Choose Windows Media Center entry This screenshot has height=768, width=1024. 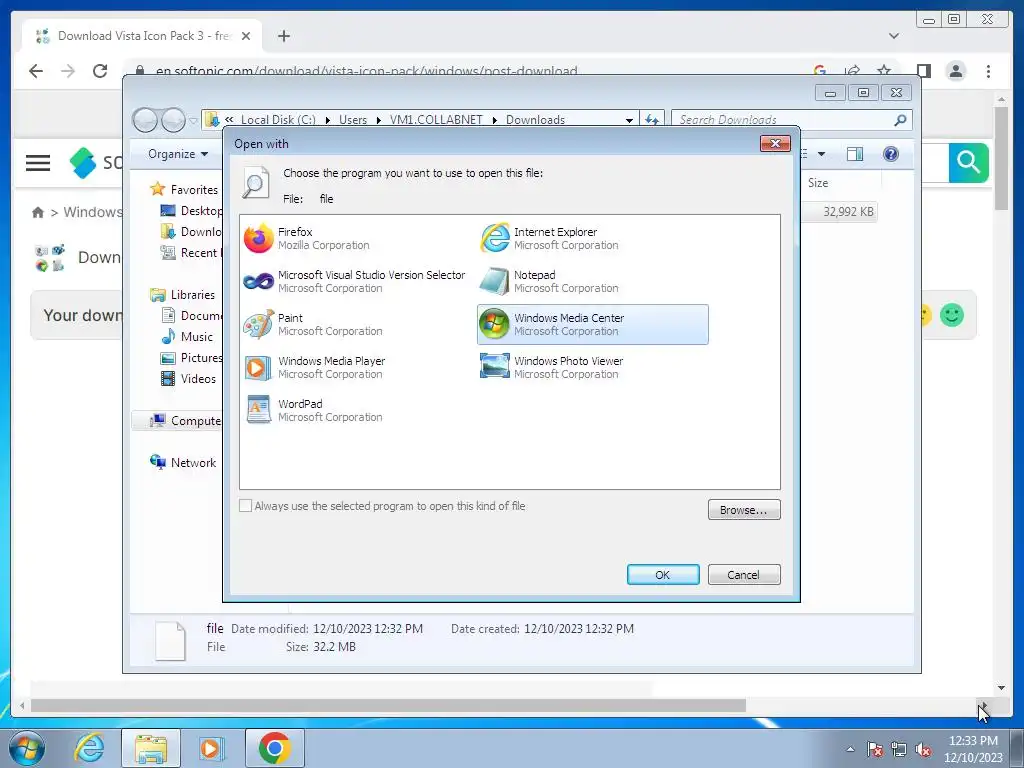pyautogui.click(x=592, y=325)
